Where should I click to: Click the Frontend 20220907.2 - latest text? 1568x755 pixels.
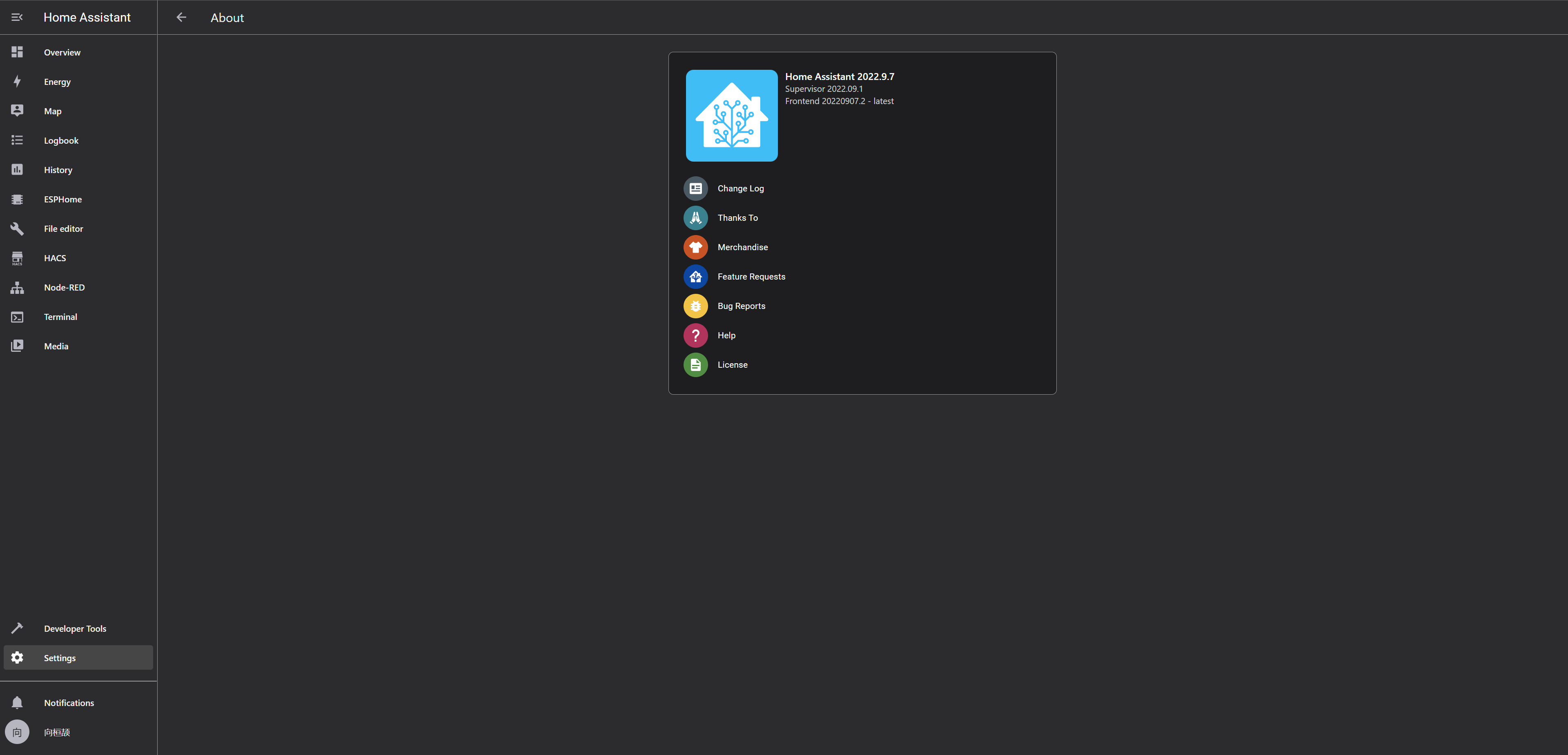840,101
